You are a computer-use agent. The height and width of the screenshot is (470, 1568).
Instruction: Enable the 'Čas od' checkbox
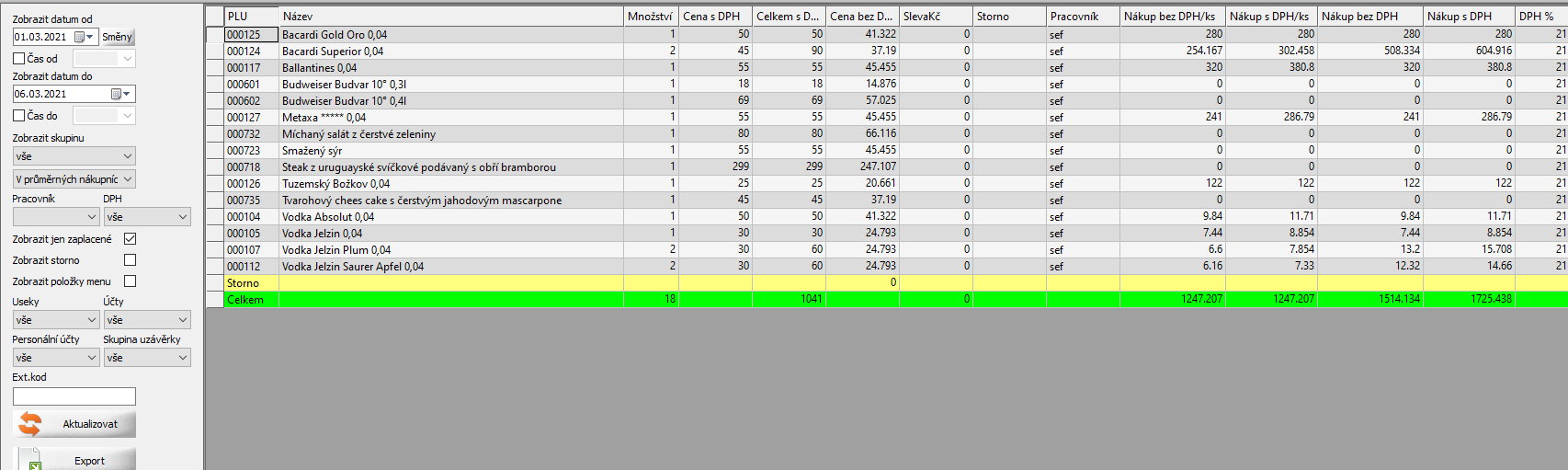[18, 59]
